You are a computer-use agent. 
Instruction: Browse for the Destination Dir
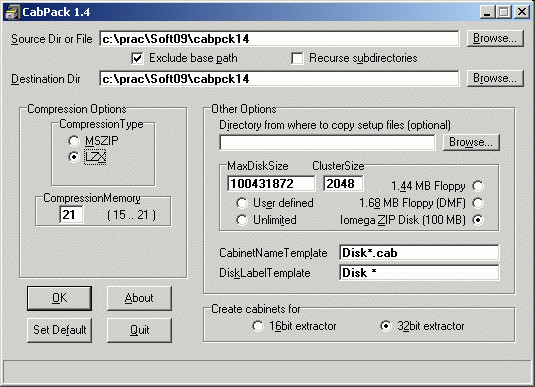click(x=495, y=78)
